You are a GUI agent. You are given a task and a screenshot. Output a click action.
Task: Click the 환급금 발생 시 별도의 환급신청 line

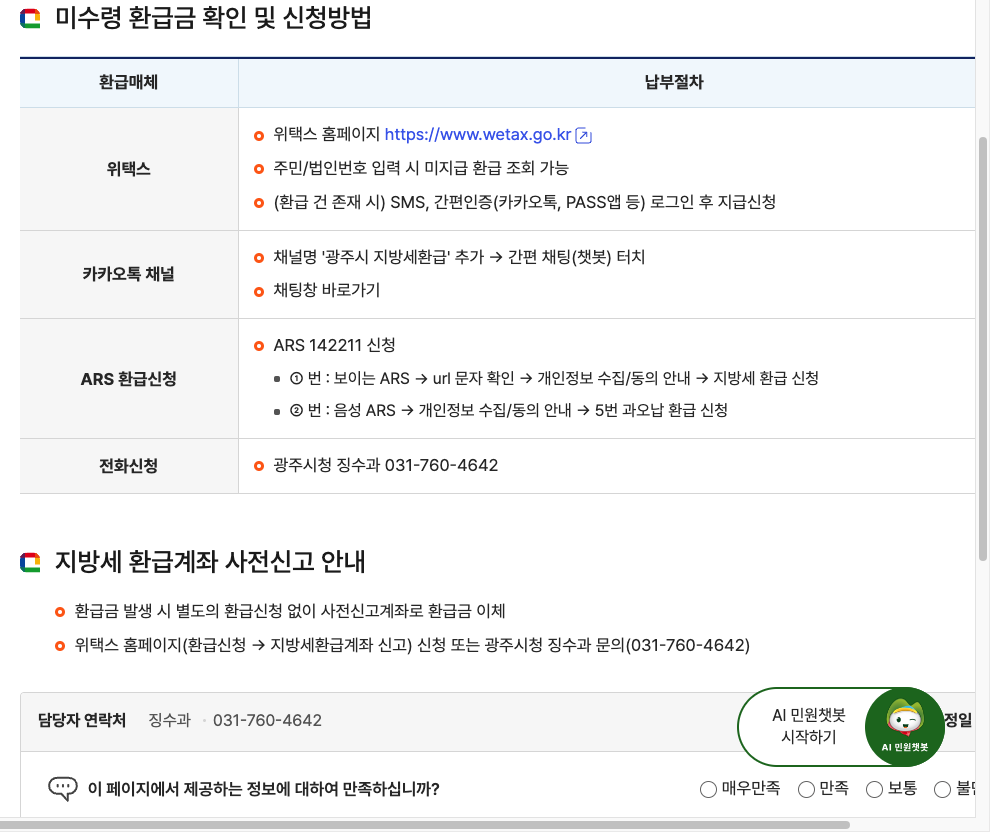(290, 611)
